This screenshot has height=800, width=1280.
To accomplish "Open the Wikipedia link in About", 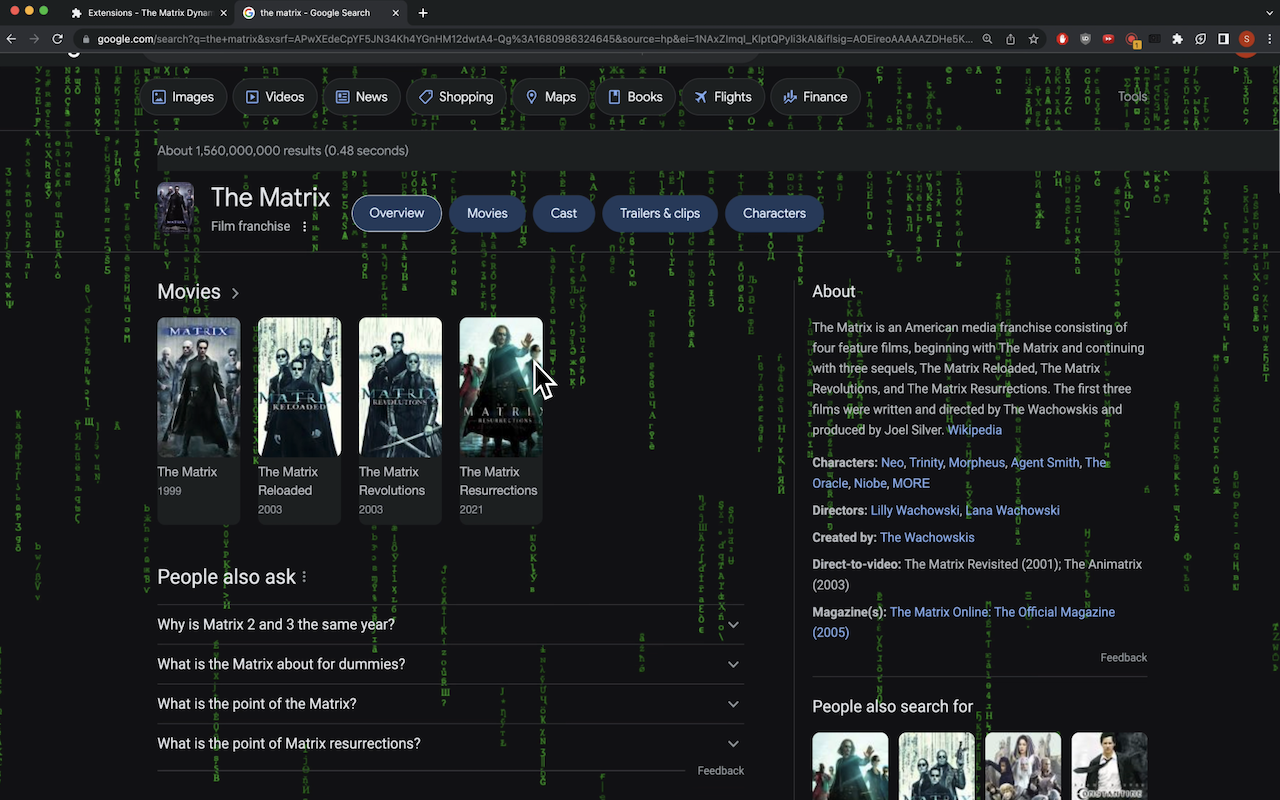I will coord(974,430).
